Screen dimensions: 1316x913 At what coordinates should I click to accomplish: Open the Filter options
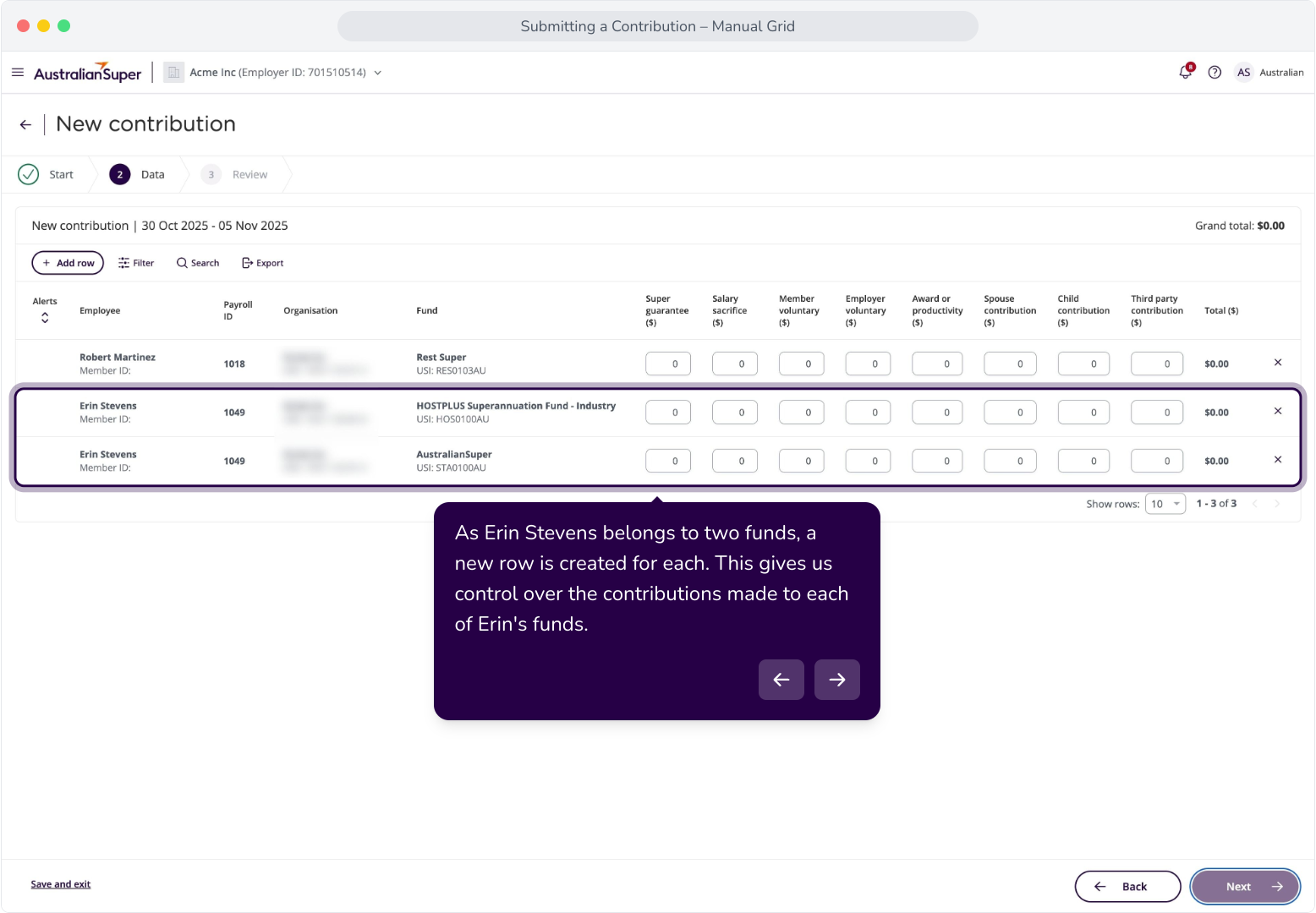click(136, 263)
